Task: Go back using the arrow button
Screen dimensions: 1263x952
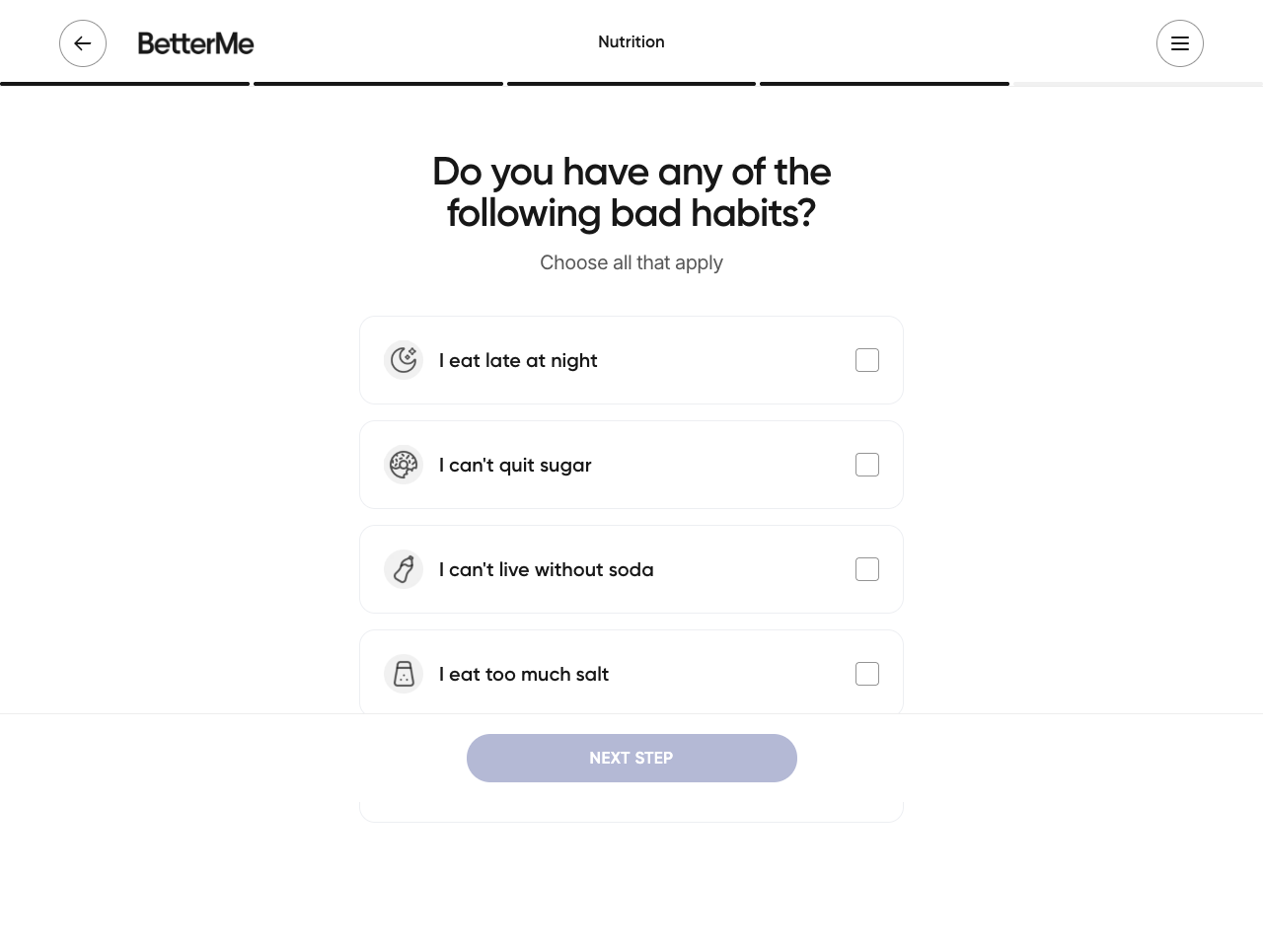Action: (83, 43)
